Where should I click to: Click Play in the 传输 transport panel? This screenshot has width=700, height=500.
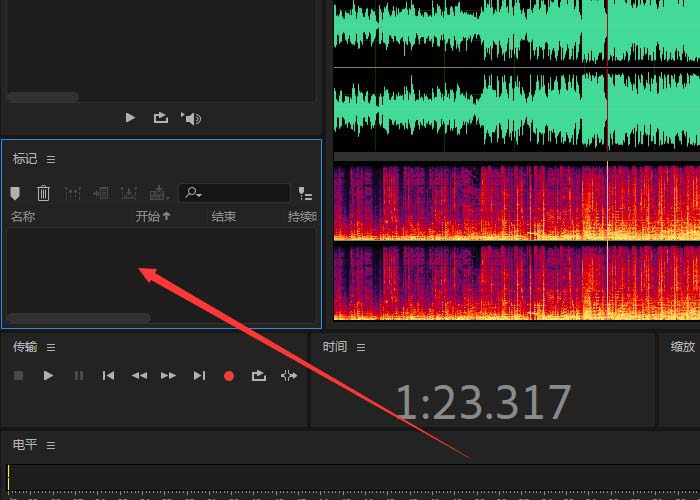coord(48,376)
